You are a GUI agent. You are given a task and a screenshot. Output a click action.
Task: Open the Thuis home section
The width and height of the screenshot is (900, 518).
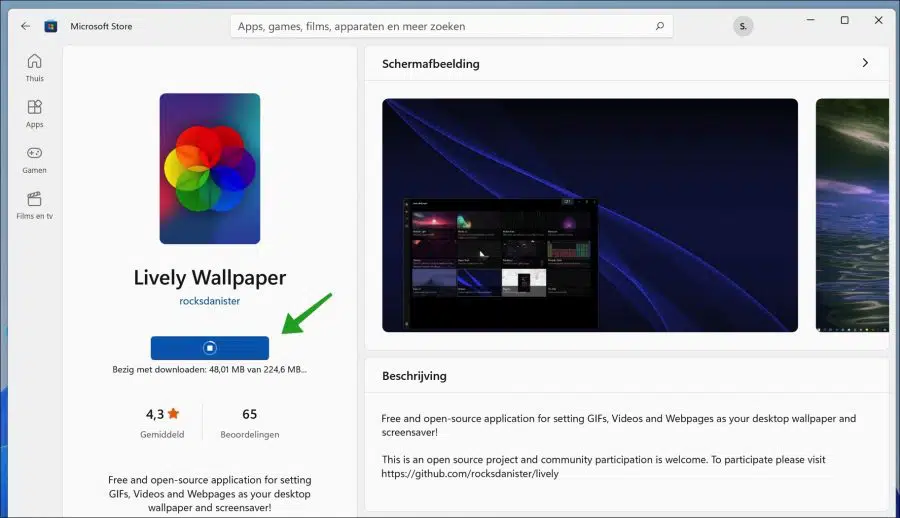(x=34, y=68)
